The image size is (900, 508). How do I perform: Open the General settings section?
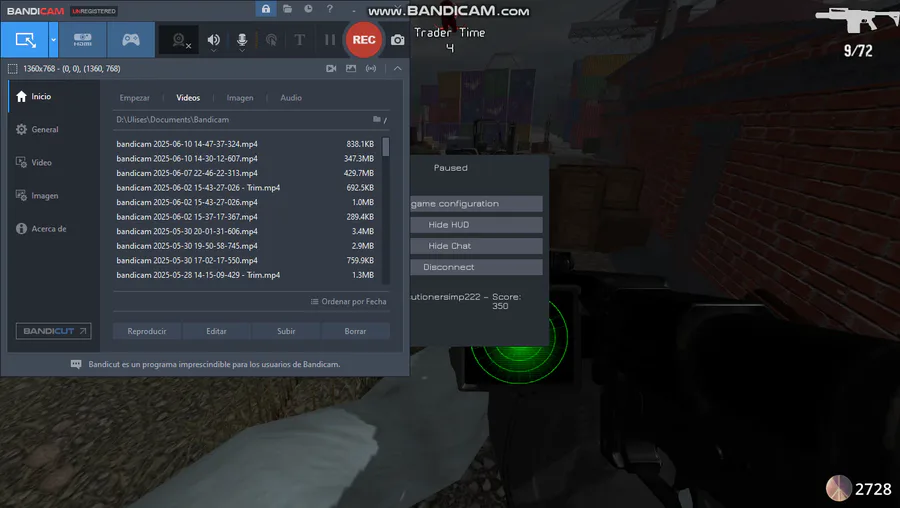[x=54, y=129]
